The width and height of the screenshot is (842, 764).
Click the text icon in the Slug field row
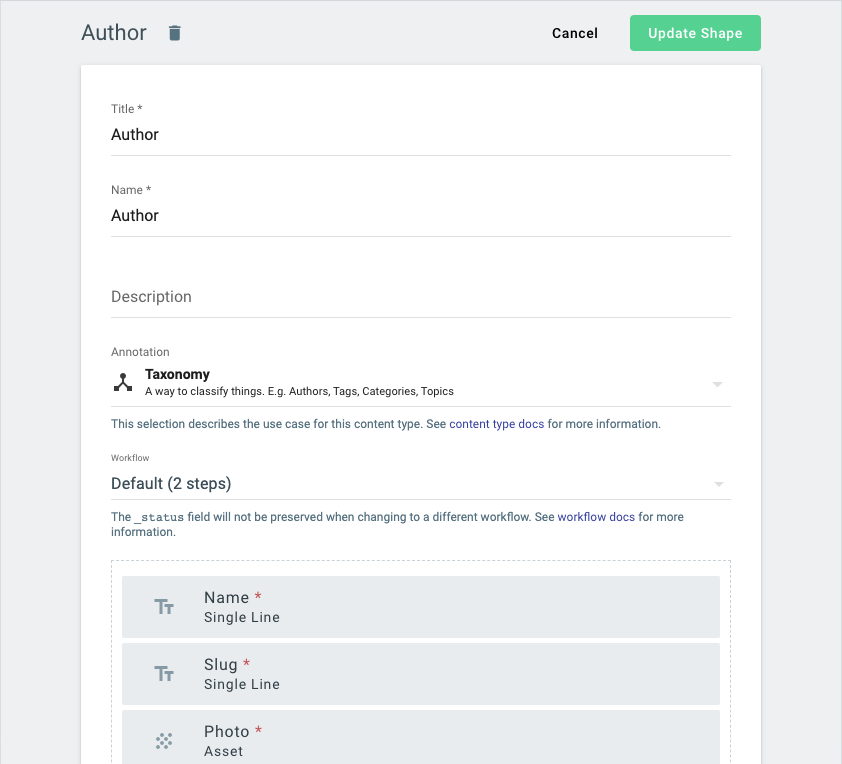pyautogui.click(x=164, y=674)
